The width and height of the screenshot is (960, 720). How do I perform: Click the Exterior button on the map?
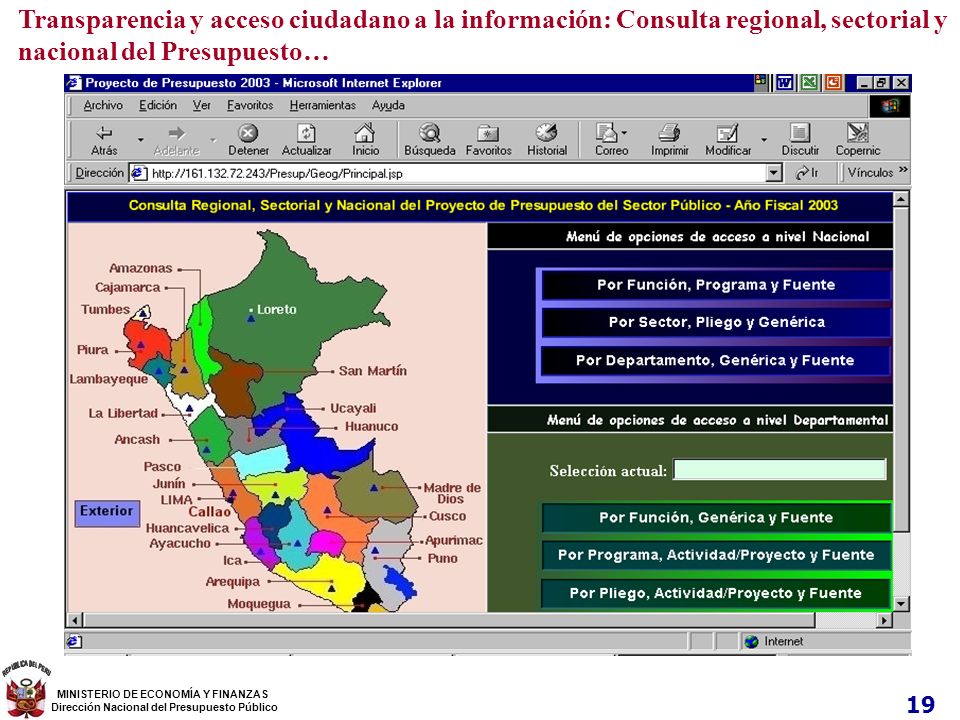click(x=107, y=513)
